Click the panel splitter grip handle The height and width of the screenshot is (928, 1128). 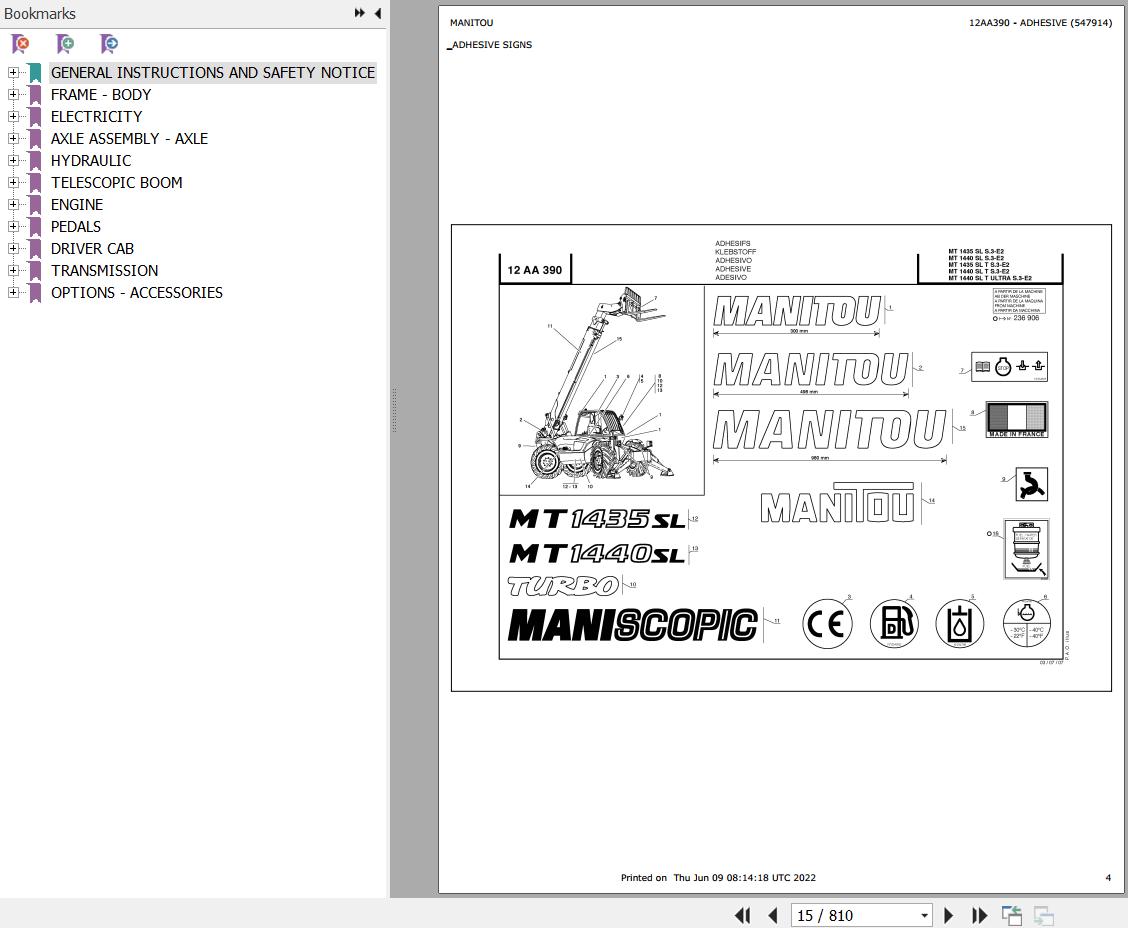[x=394, y=411]
